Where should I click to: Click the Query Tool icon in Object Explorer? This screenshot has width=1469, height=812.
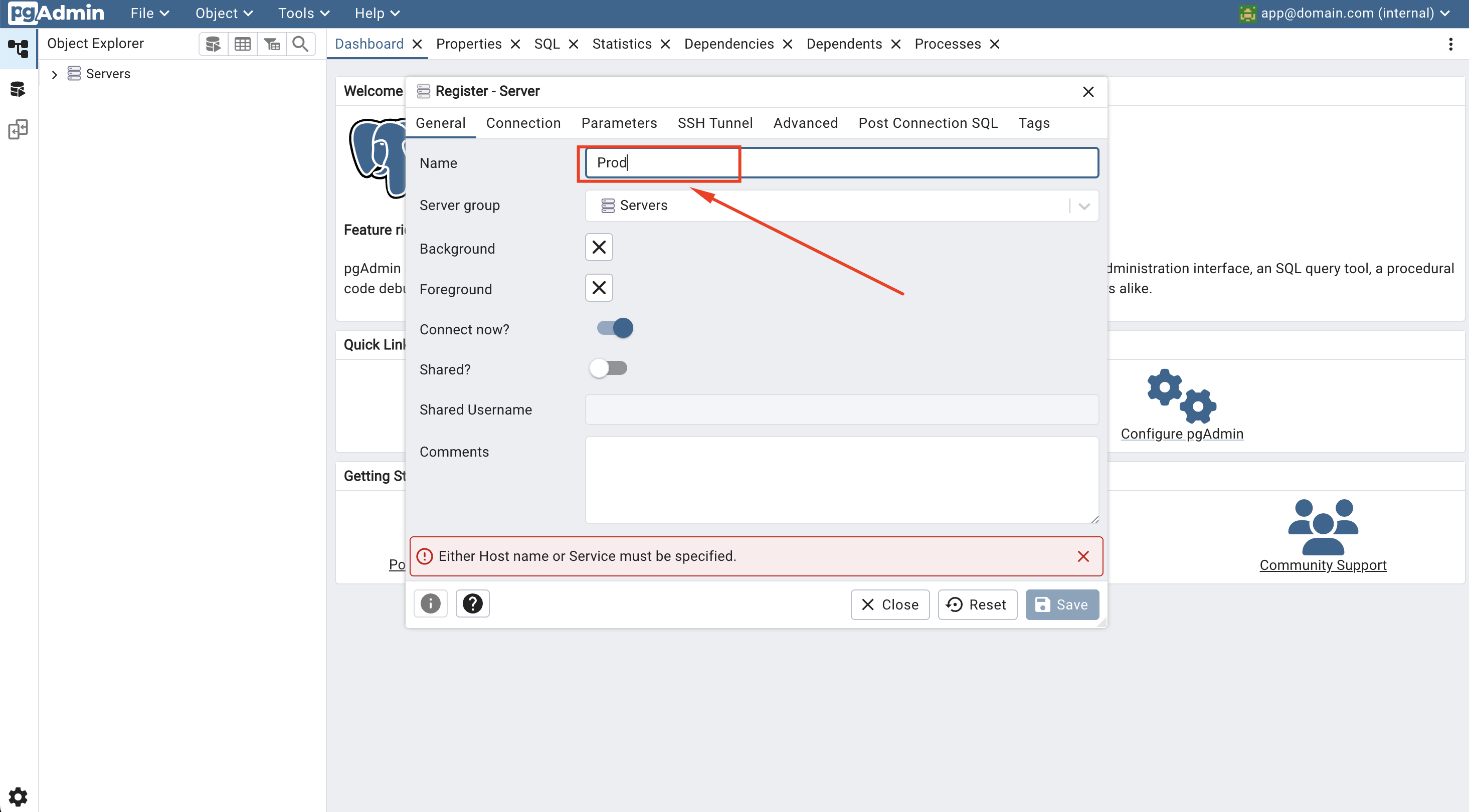213,44
